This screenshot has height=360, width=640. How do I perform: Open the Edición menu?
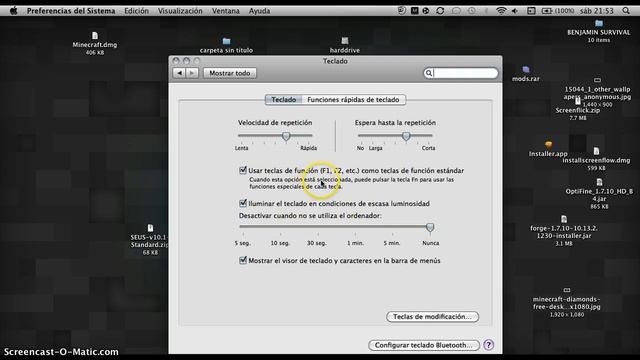136,11
